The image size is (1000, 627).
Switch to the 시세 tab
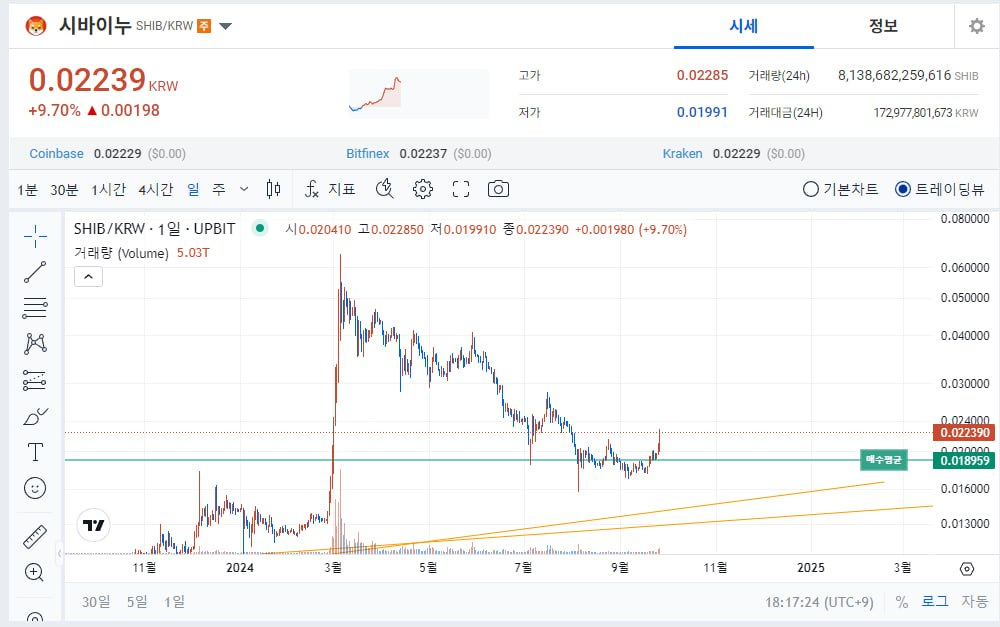(744, 26)
